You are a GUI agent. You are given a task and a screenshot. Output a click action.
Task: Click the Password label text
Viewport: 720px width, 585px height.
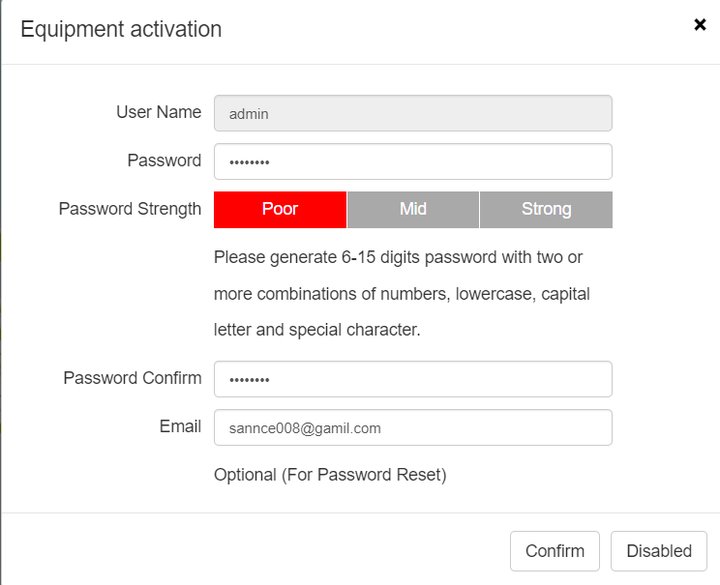click(x=164, y=160)
